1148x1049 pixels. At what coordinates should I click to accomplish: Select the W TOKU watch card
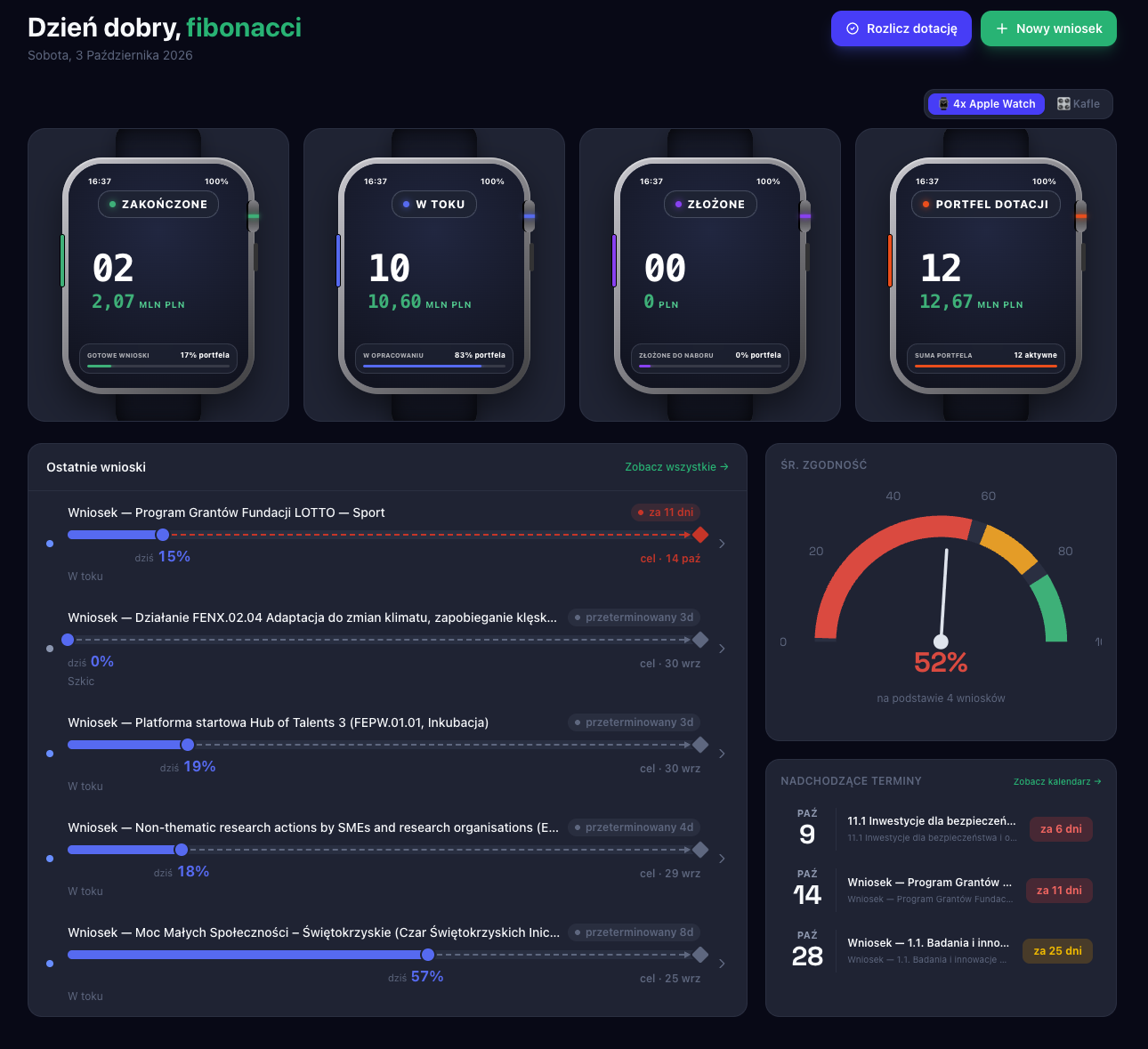pyautogui.click(x=434, y=275)
